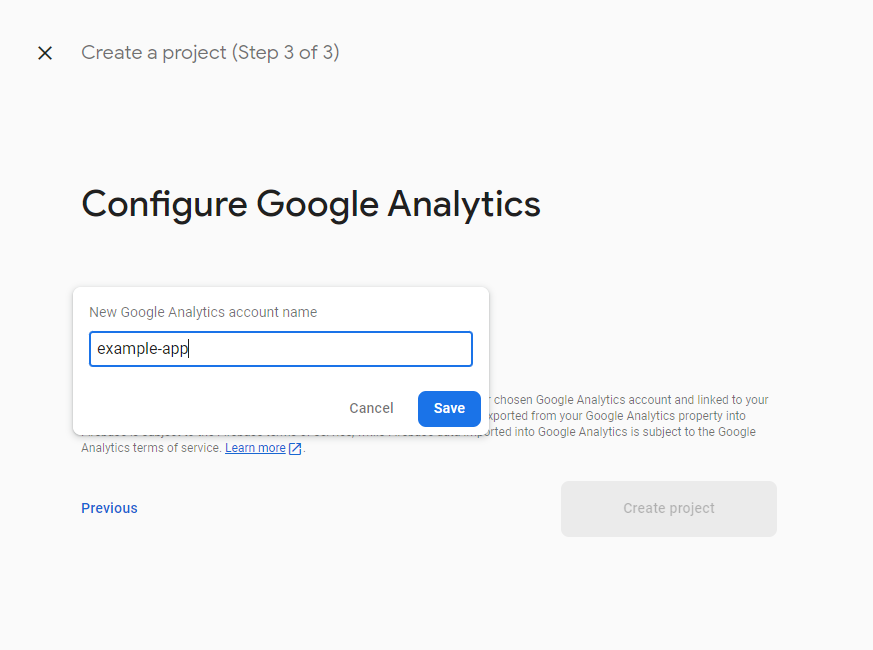The image size is (873, 650).
Task: Click the Analytics terms of service sentence
Action: click(151, 448)
